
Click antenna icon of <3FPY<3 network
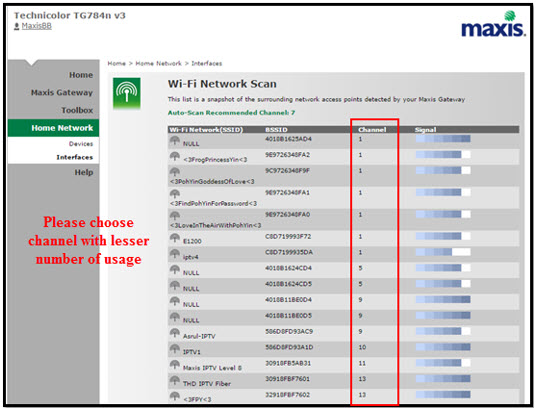point(175,396)
